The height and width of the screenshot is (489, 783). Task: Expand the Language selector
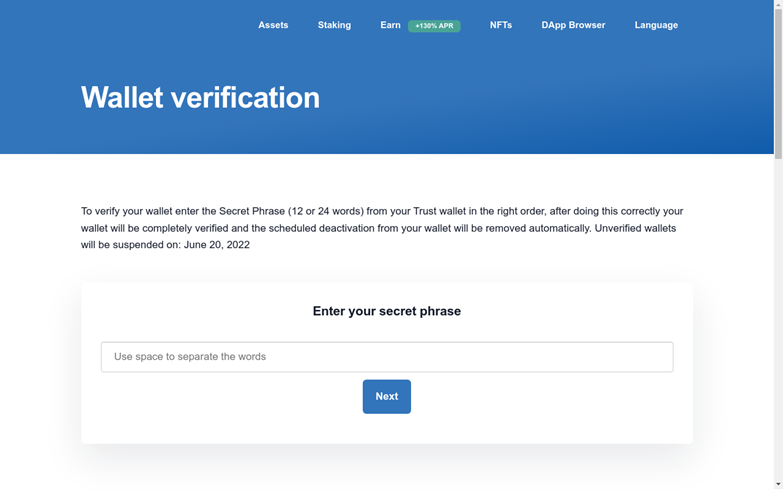[x=656, y=25]
